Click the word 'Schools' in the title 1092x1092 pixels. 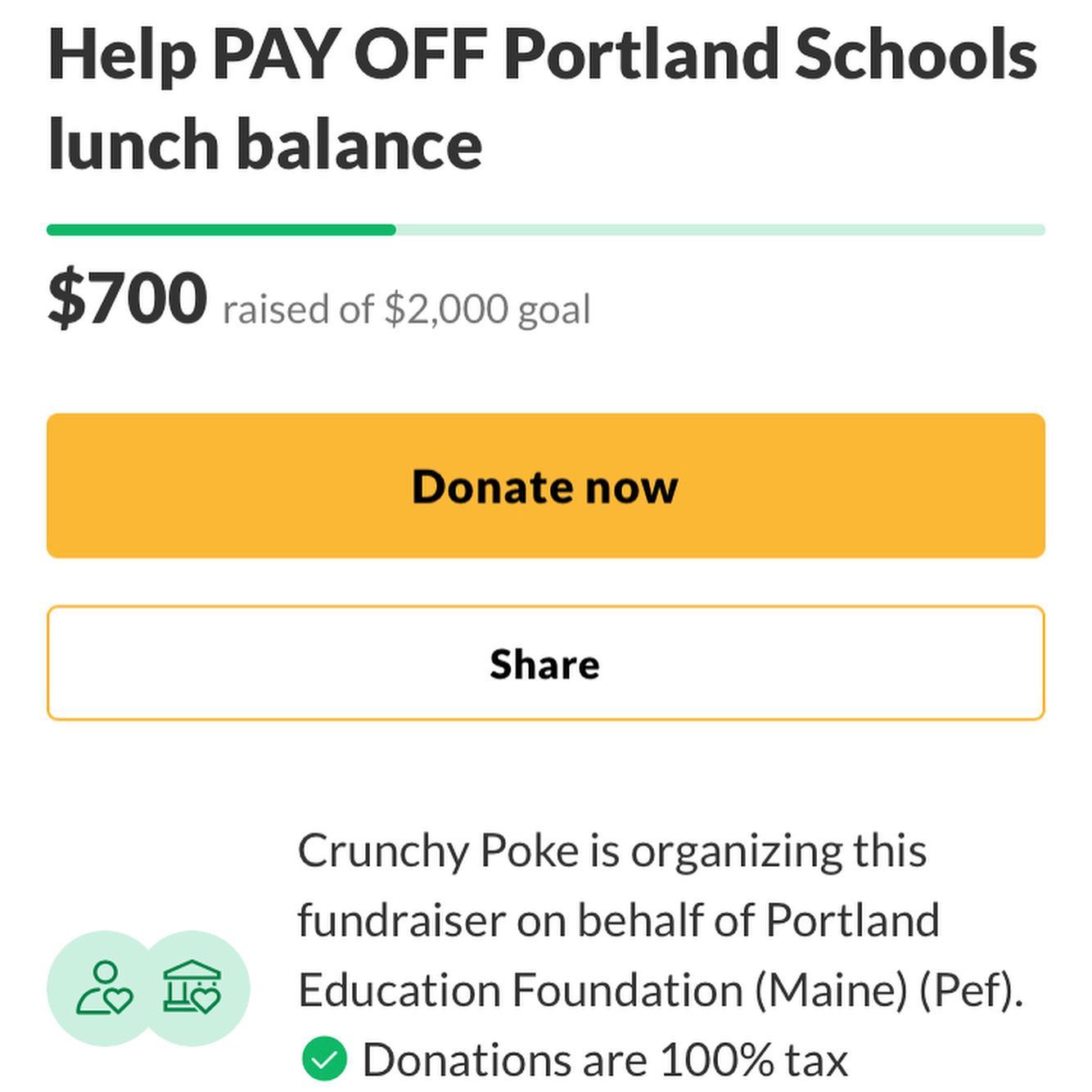pos(916,54)
